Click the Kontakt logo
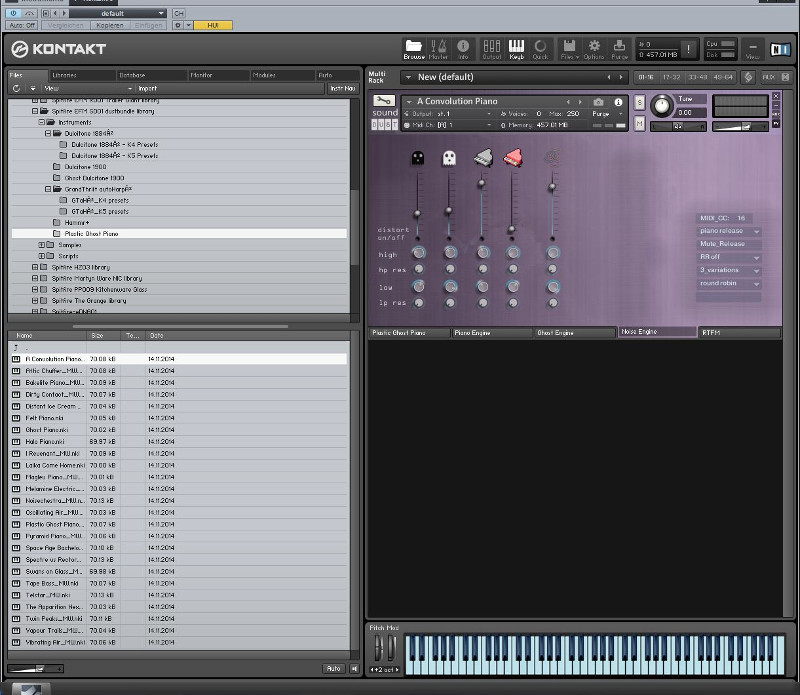The image size is (800, 695). coord(59,49)
